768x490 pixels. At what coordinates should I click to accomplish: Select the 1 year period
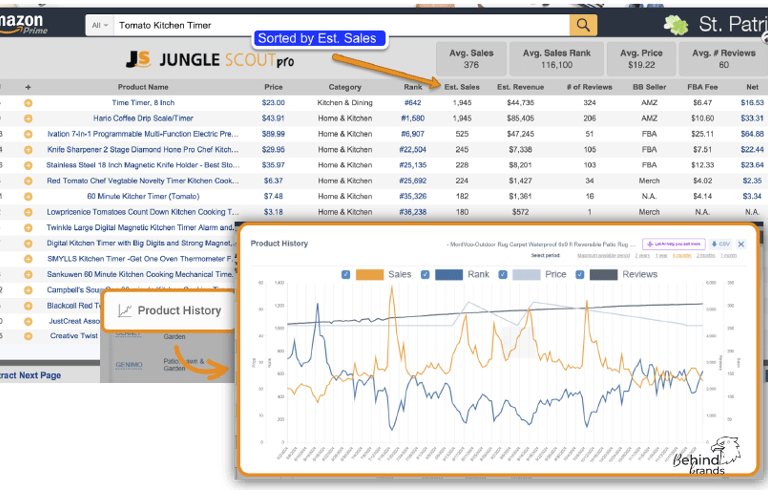coord(661,256)
